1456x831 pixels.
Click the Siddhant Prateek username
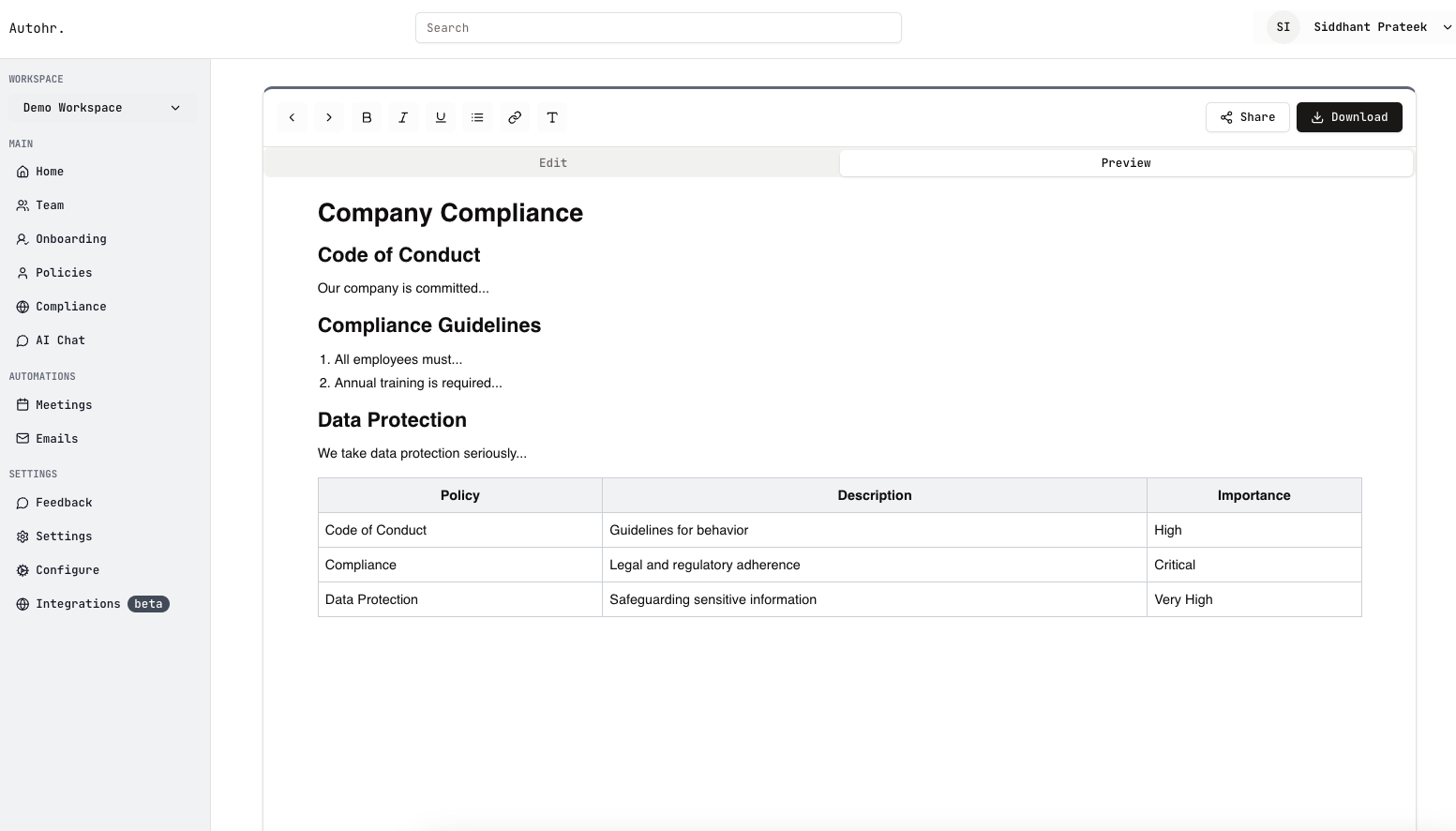[x=1370, y=27]
